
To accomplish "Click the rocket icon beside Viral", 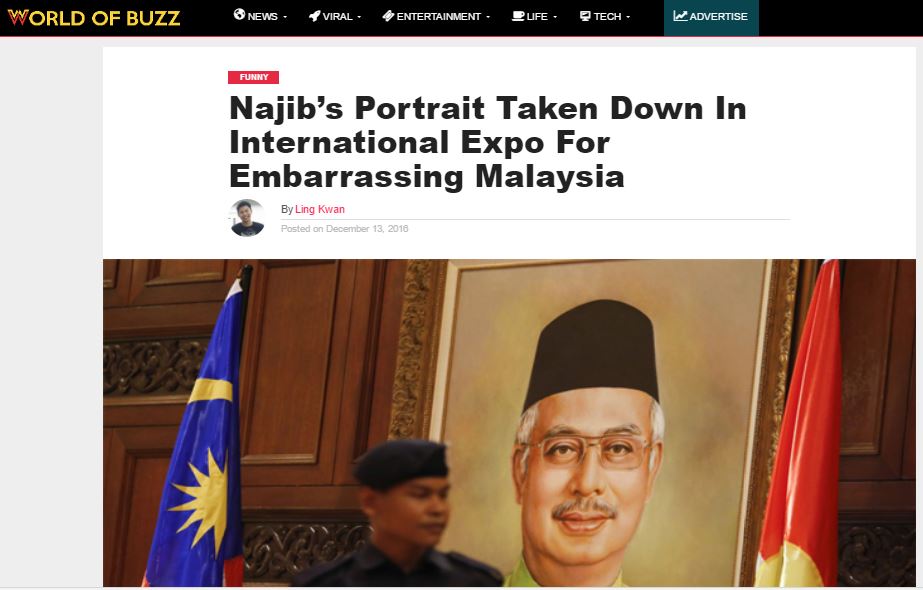I will click(x=315, y=16).
